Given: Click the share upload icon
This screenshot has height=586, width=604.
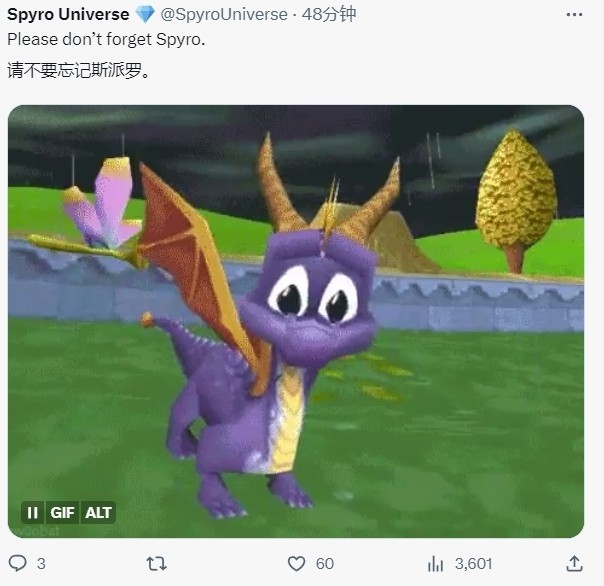Looking at the screenshot, I should click(574, 564).
